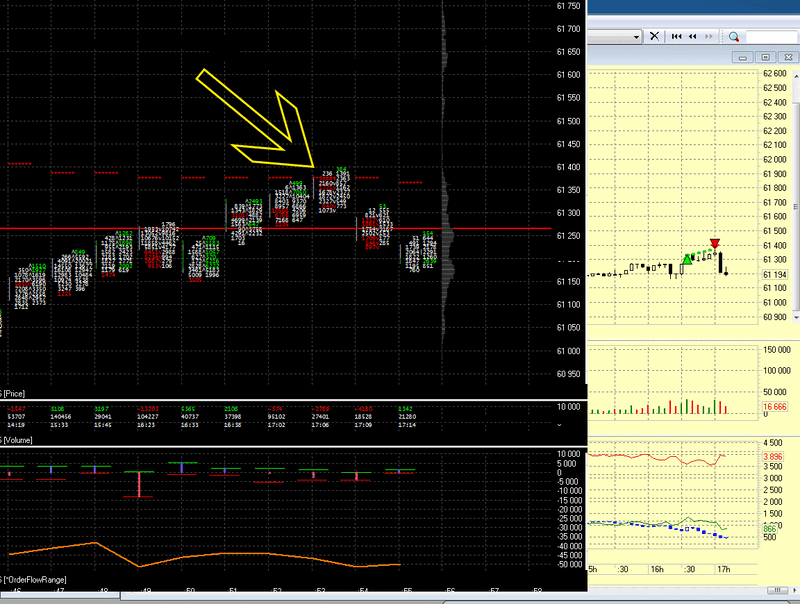Click the volume total 95102
Viewport: 800px width, 604px height.
tap(277, 417)
